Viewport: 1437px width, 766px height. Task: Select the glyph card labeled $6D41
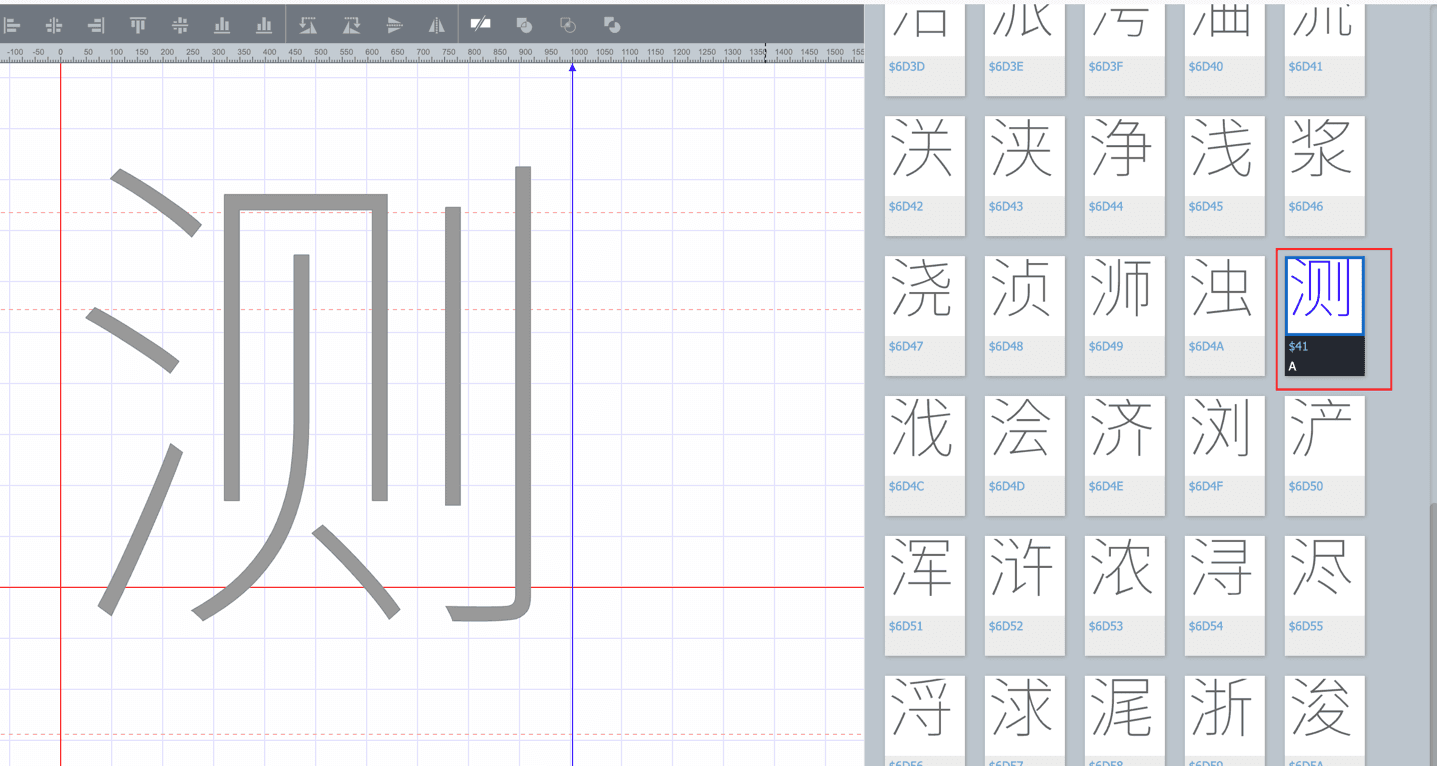coord(1325,48)
